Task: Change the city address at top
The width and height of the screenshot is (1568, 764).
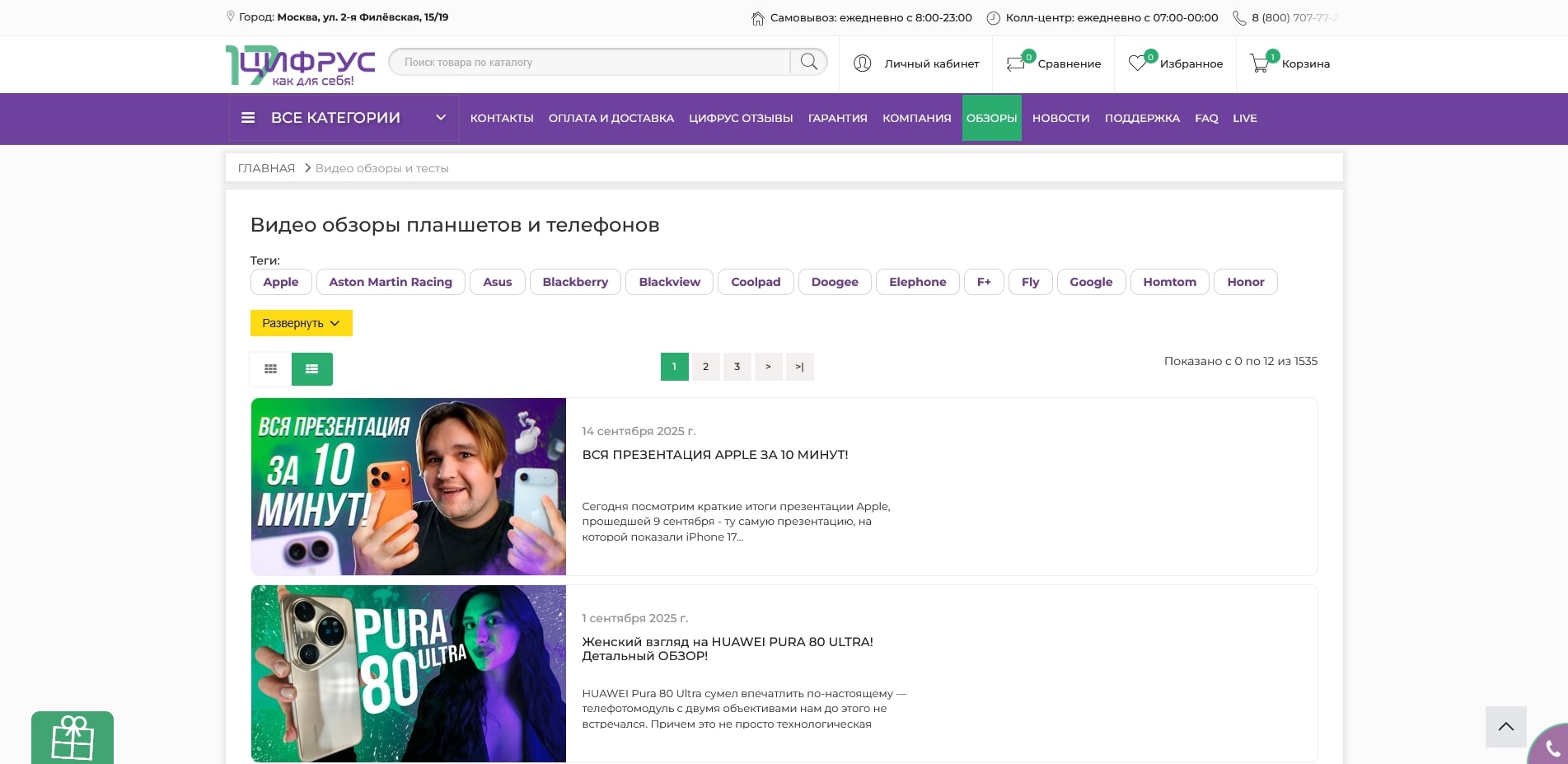Action: (363, 17)
